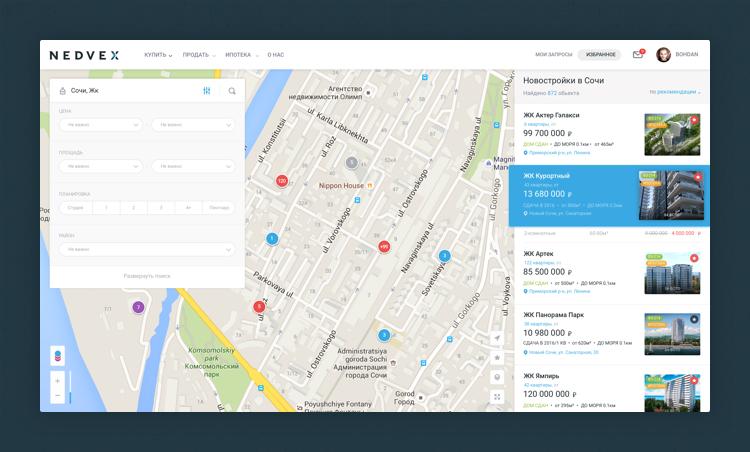This screenshot has width=750, height=452.
Task: Click the red '120' map cluster marker
Action: tap(281, 181)
